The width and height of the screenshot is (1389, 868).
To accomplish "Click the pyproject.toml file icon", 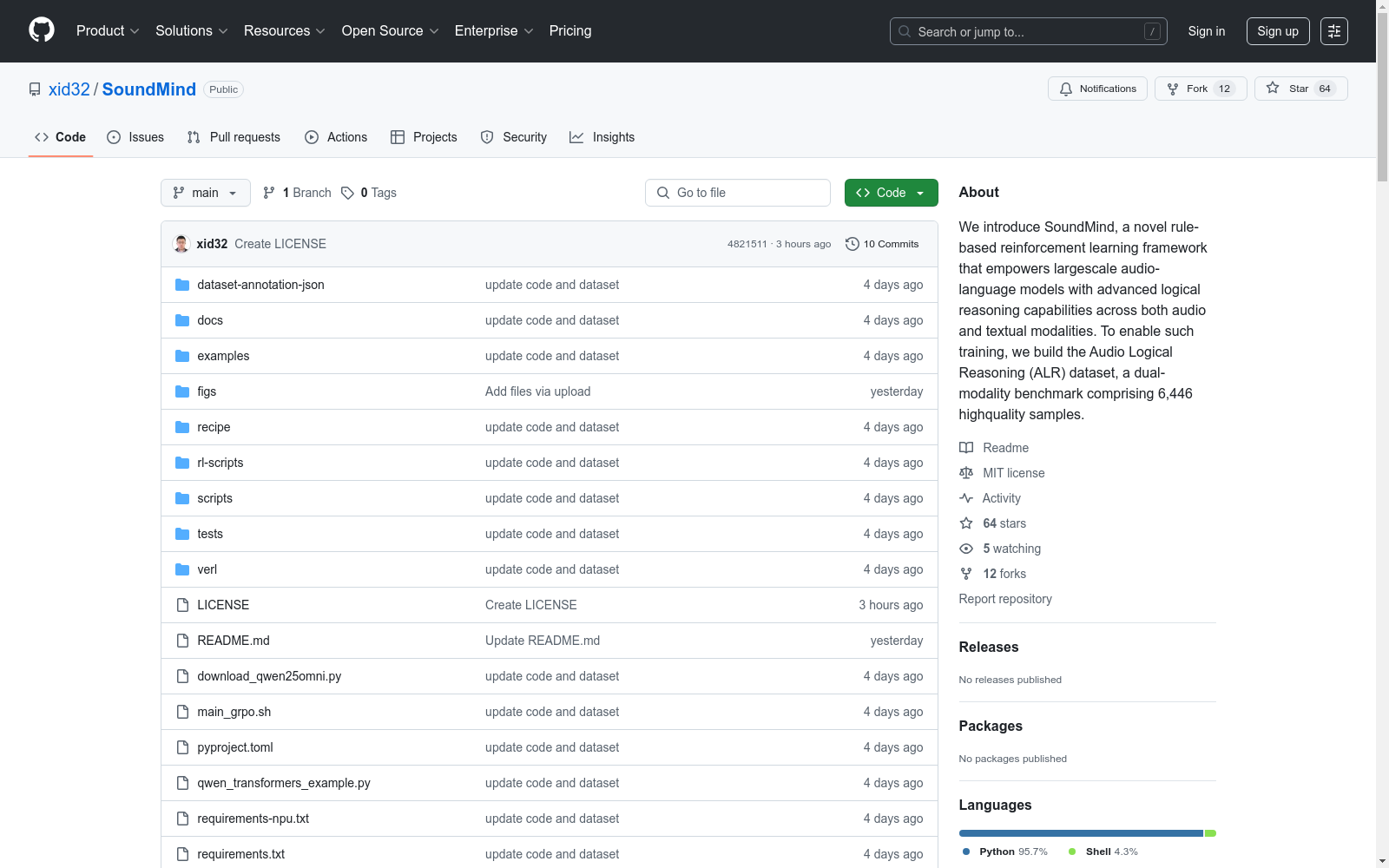I will pos(182,747).
